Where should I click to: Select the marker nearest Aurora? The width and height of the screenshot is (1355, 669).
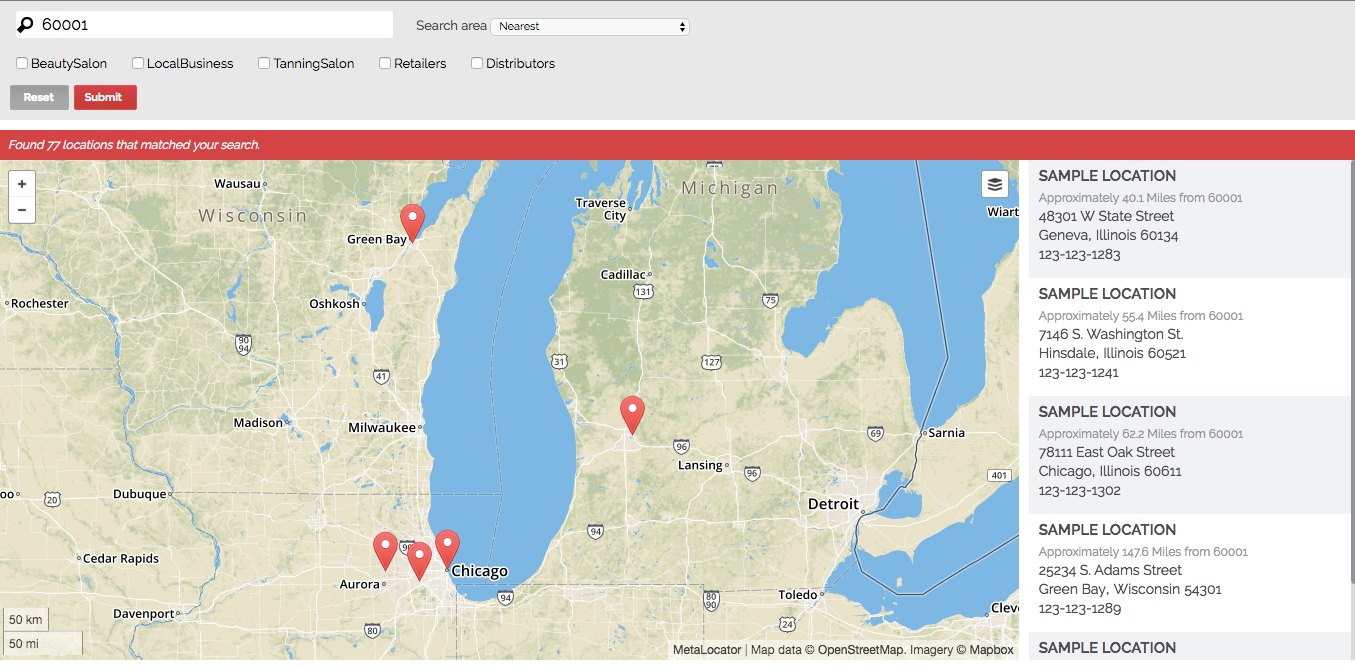coord(385,551)
